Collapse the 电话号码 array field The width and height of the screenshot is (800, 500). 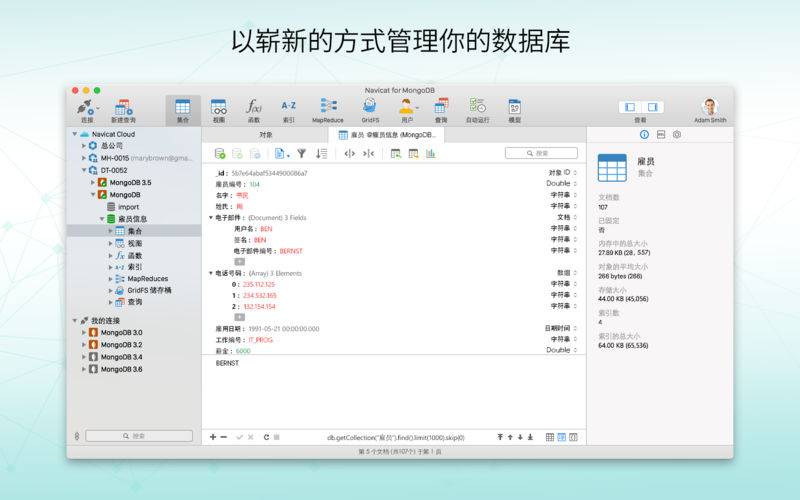pos(210,273)
